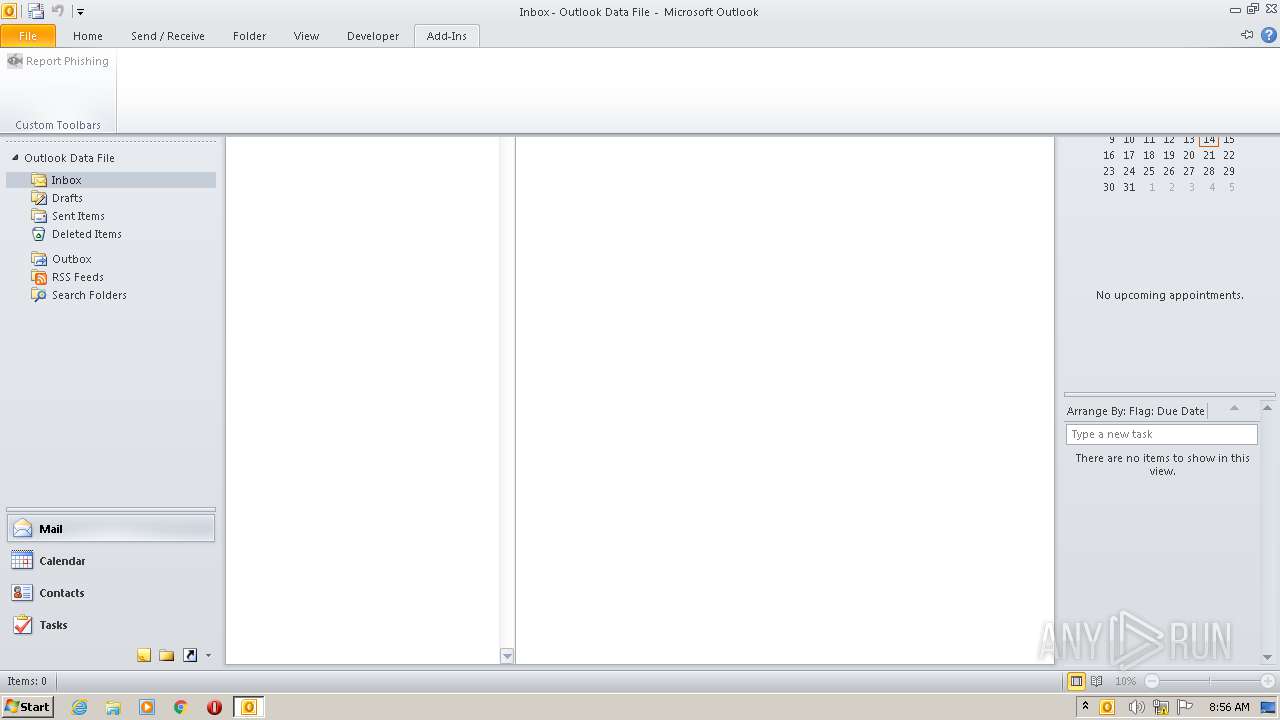Click the Outlook system tray icon
The height and width of the screenshot is (720, 1280).
click(x=1107, y=707)
